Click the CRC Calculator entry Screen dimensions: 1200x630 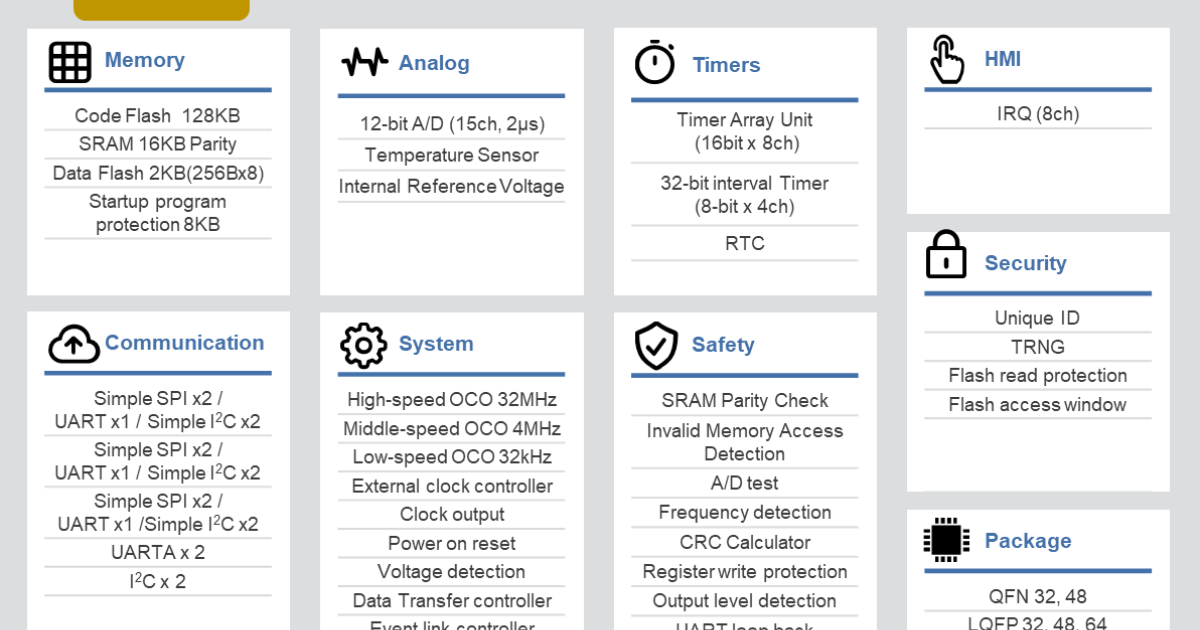tap(744, 542)
